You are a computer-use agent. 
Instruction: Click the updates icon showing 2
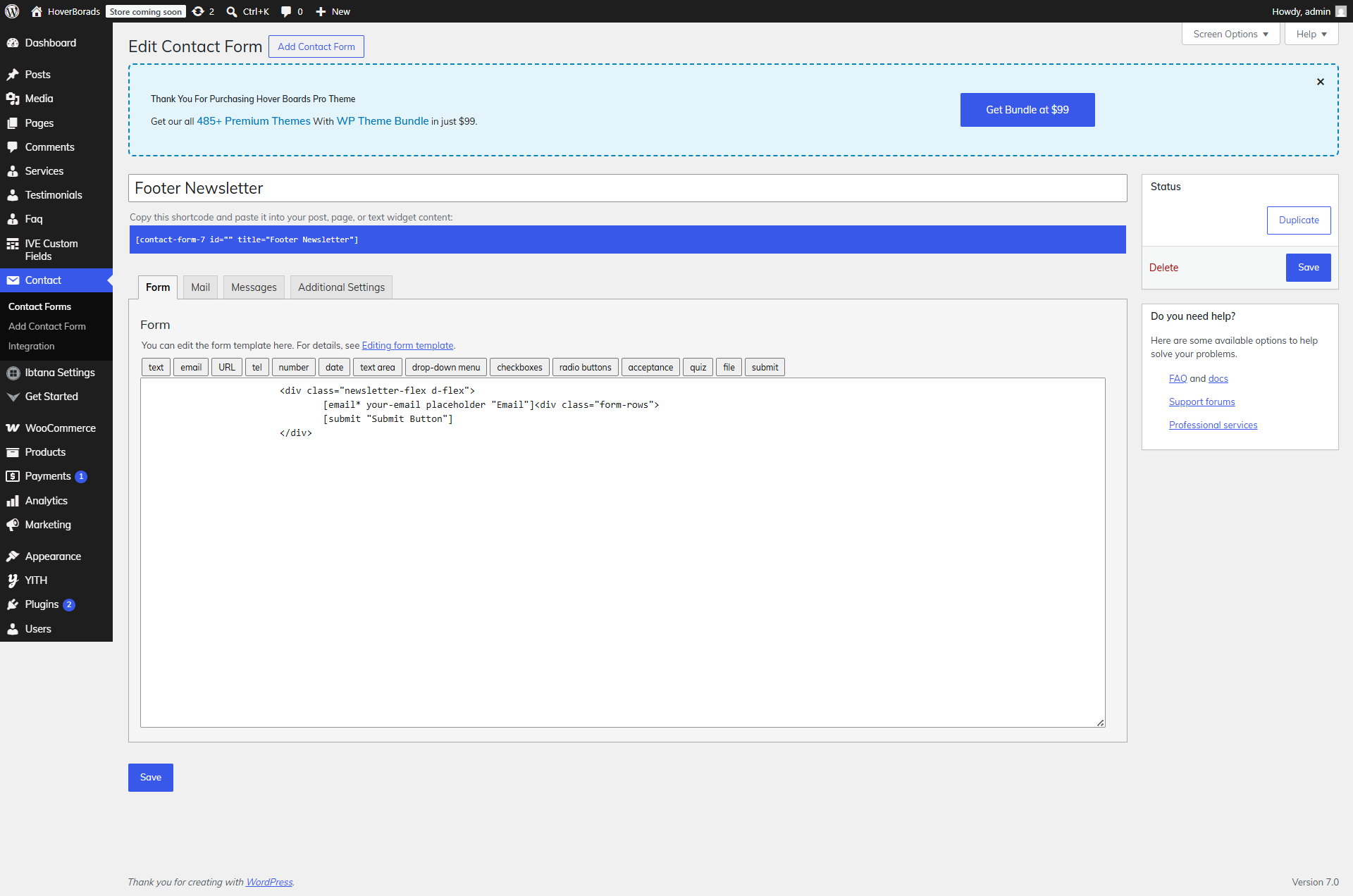pyautogui.click(x=198, y=11)
